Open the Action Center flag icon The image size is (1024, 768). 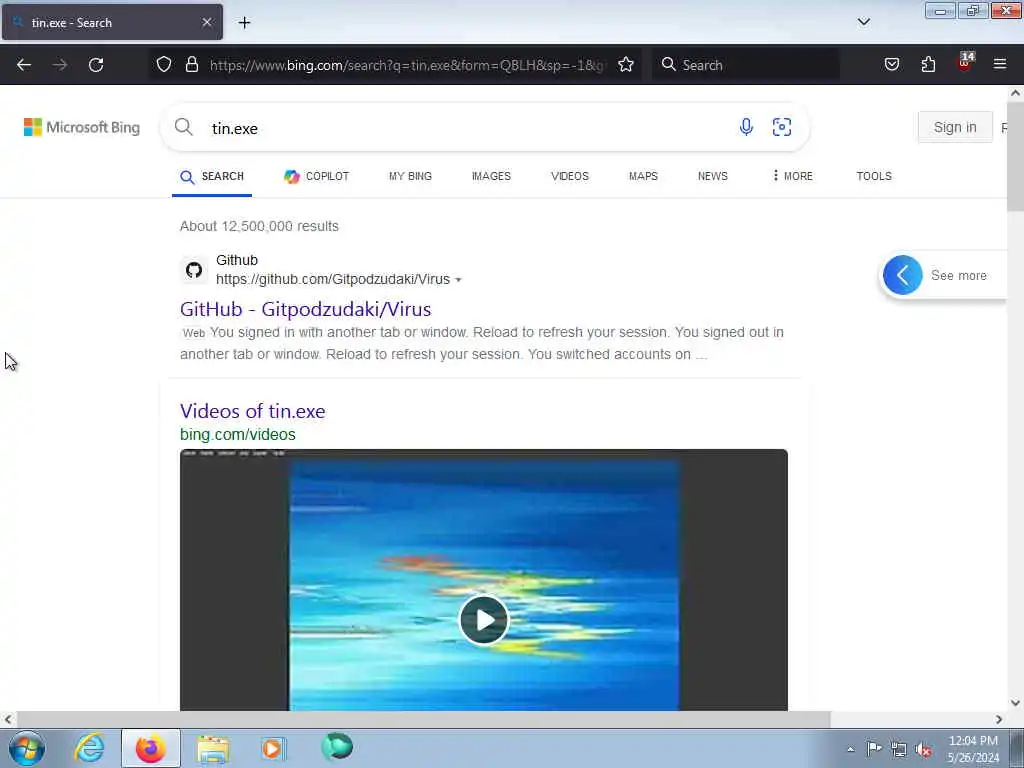874,748
